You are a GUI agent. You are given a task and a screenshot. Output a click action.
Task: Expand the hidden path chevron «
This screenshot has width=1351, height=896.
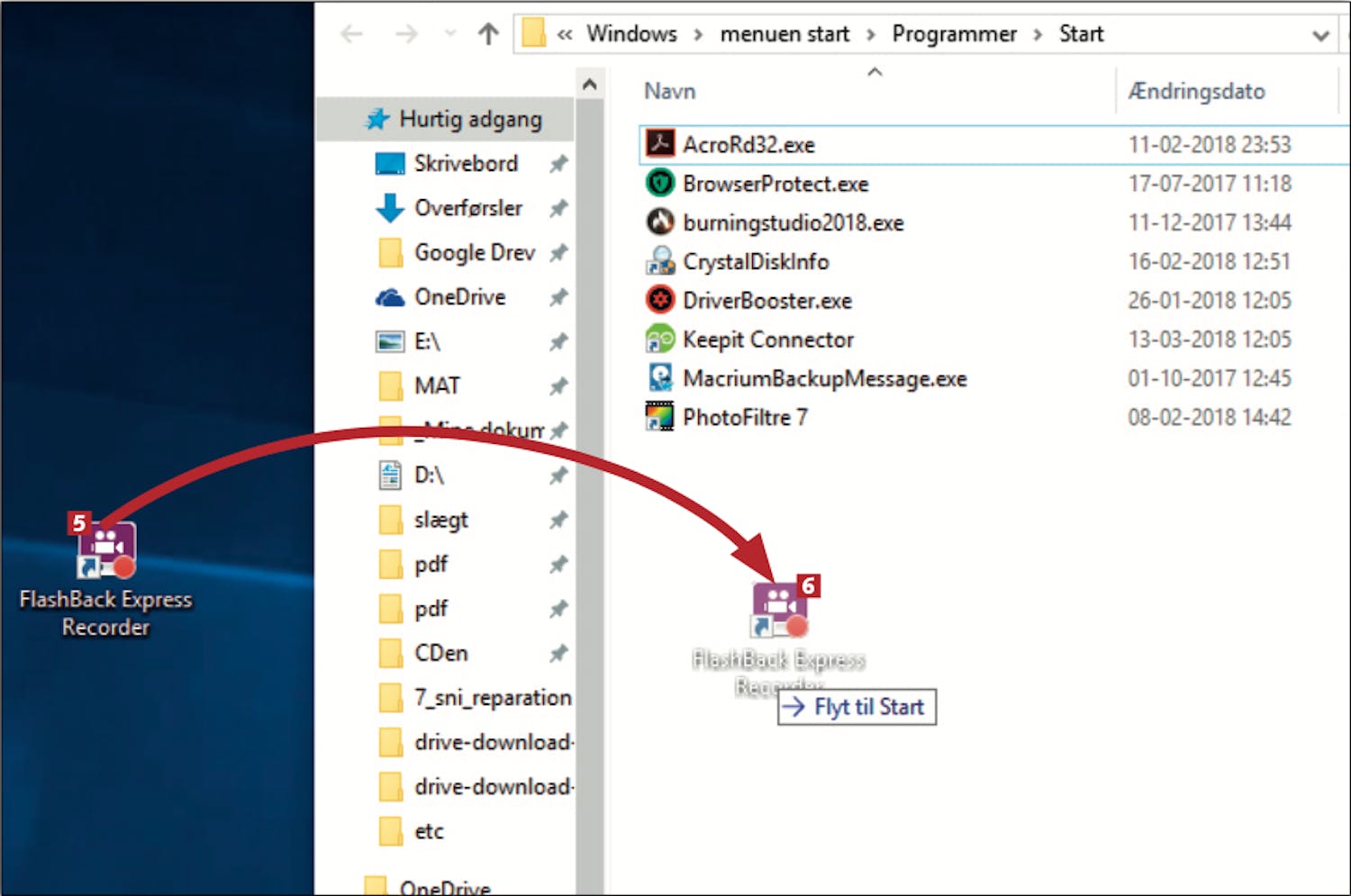[x=565, y=35]
